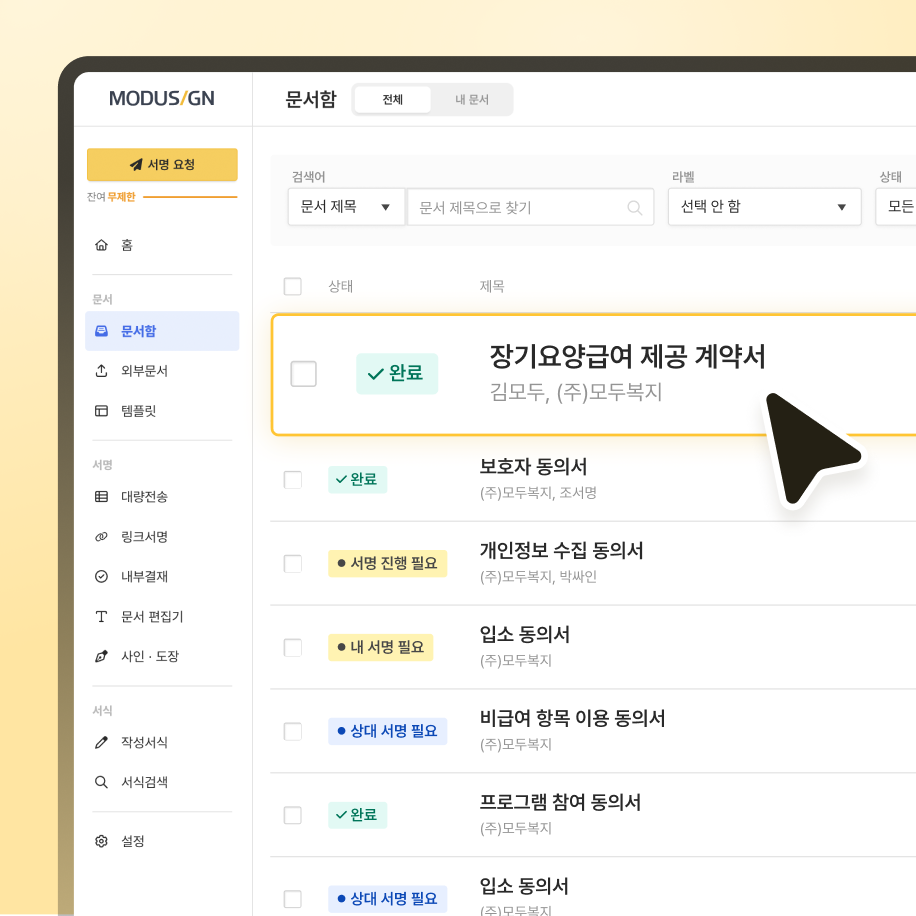Select the checkbox beside 보호자 동의서
916x916 pixels.
click(292, 479)
